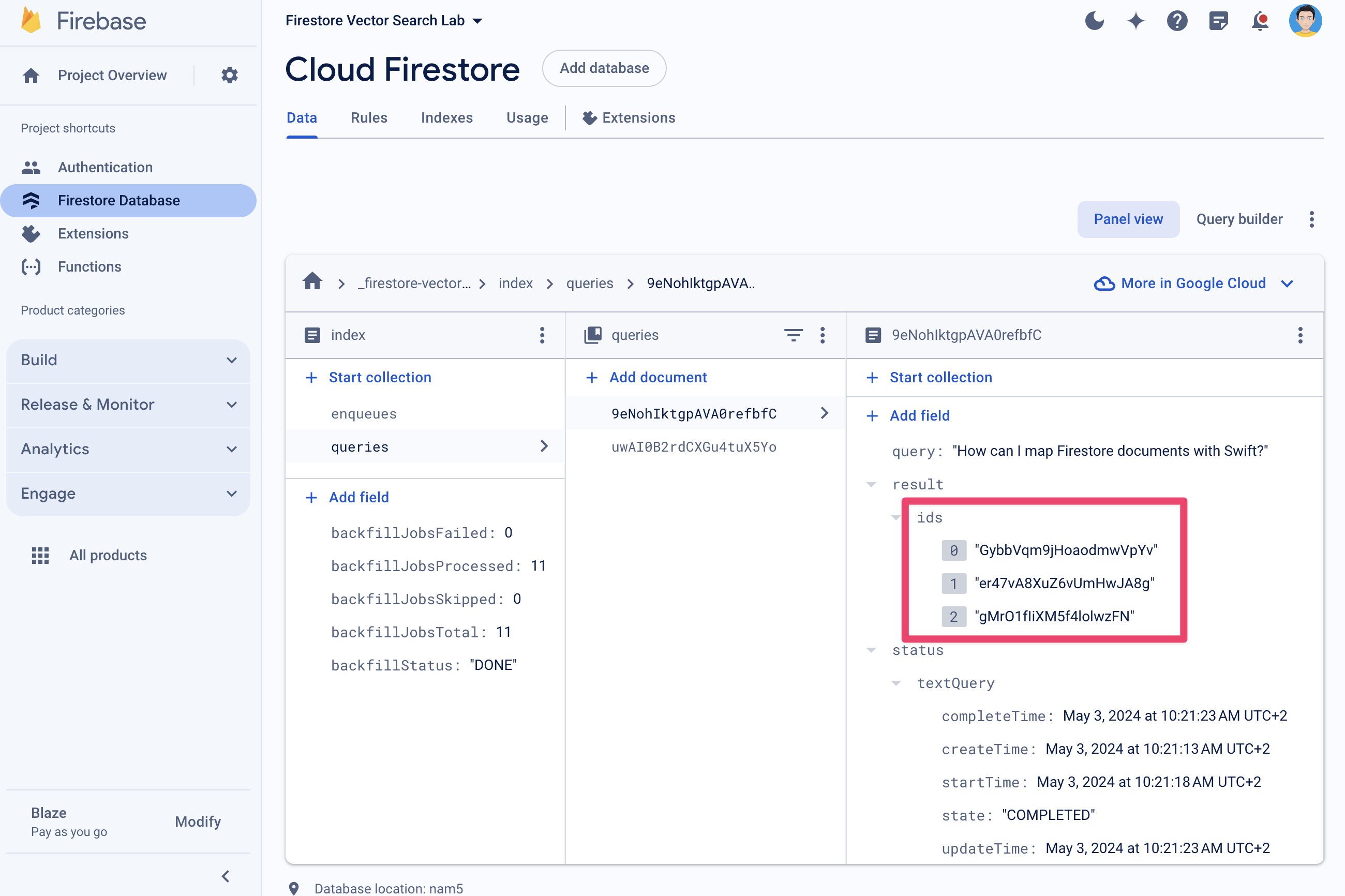
Task: Click the Add database button
Action: pyautogui.click(x=604, y=68)
